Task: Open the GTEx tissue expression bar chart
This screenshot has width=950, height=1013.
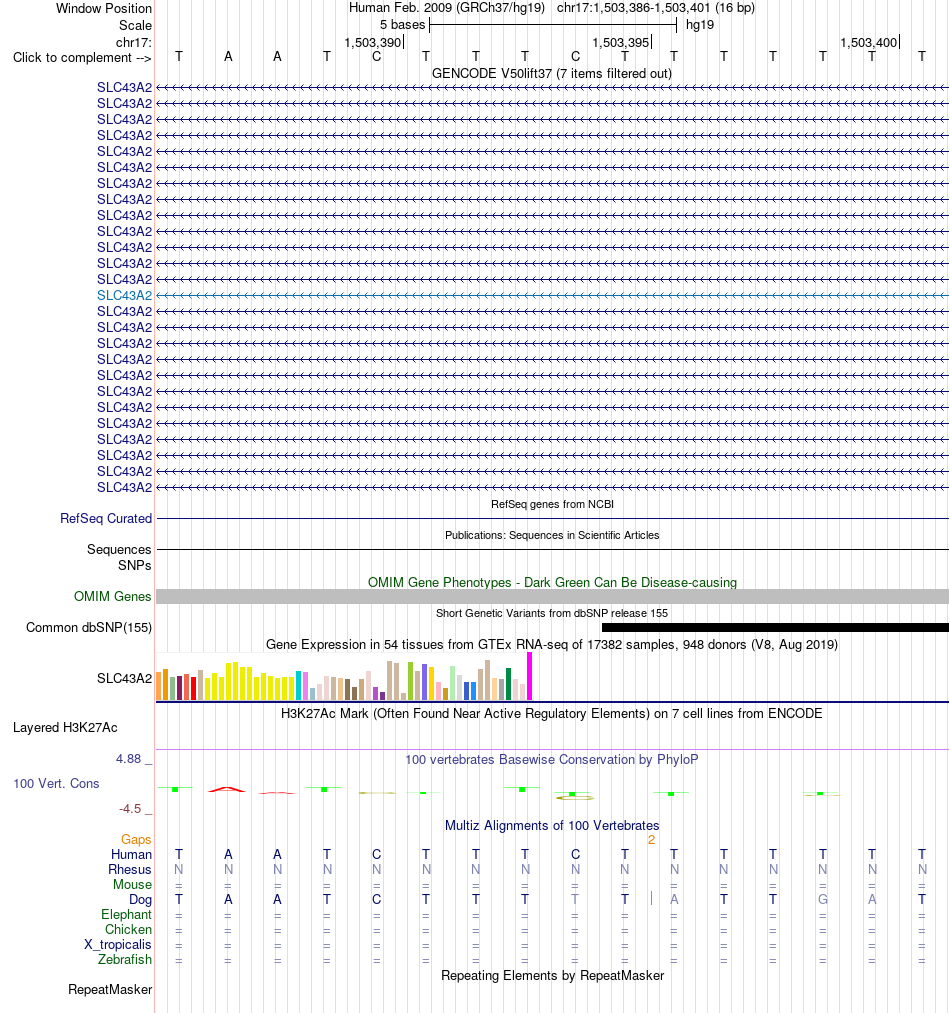Action: tap(344, 676)
